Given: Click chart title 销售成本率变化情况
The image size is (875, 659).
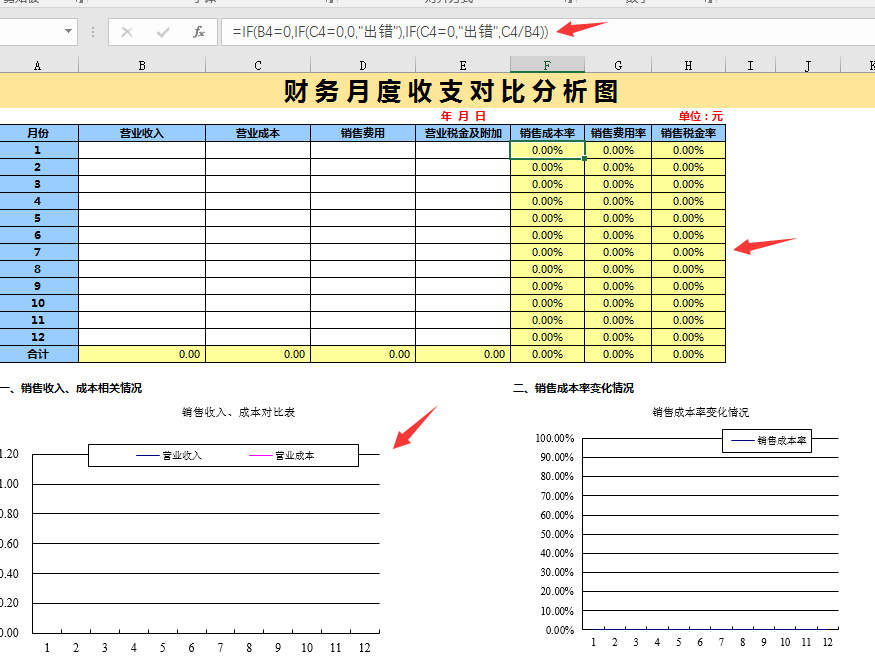Looking at the screenshot, I should click(x=700, y=412).
